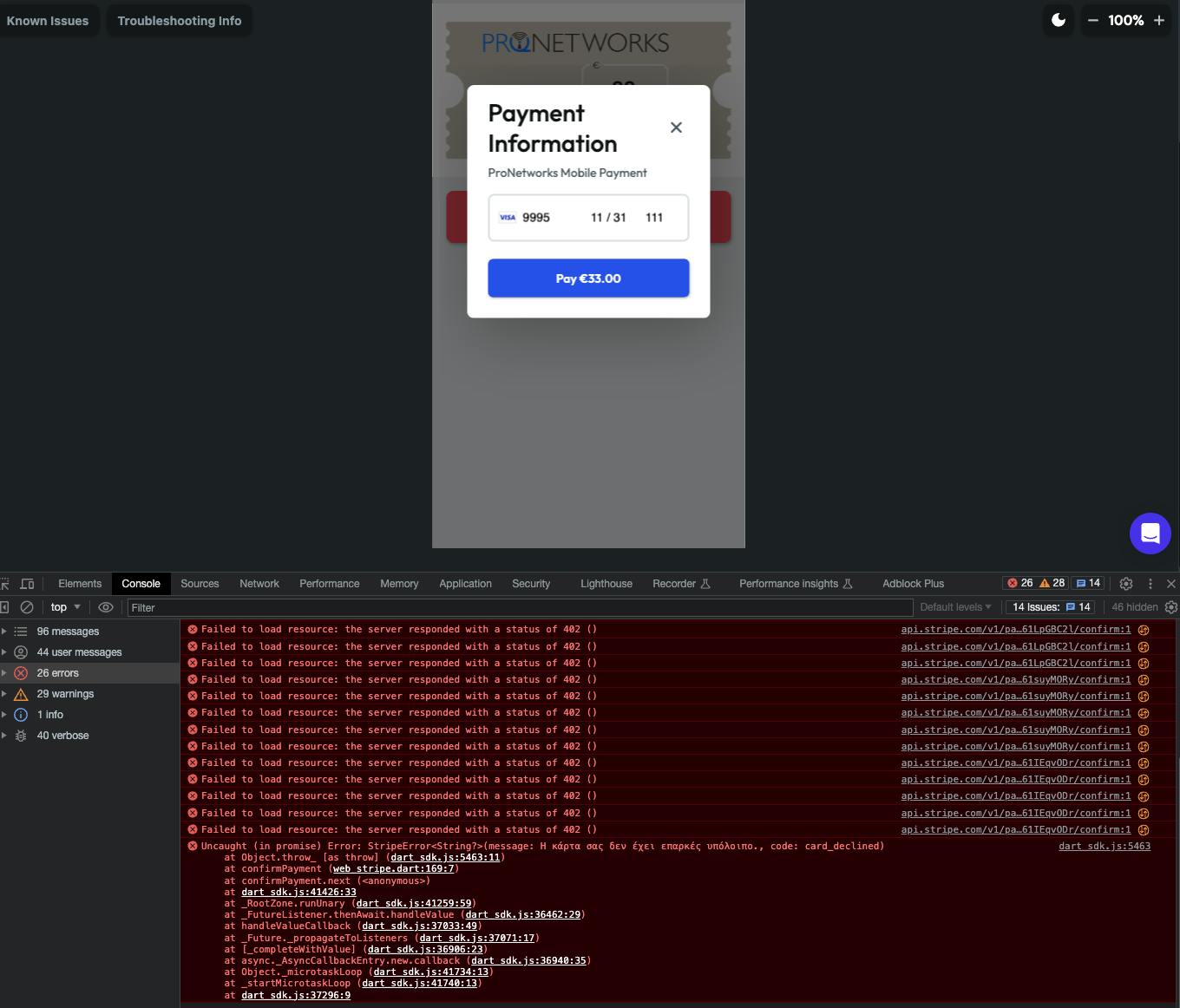Click the 14 issues counter badge

tap(1088, 583)
